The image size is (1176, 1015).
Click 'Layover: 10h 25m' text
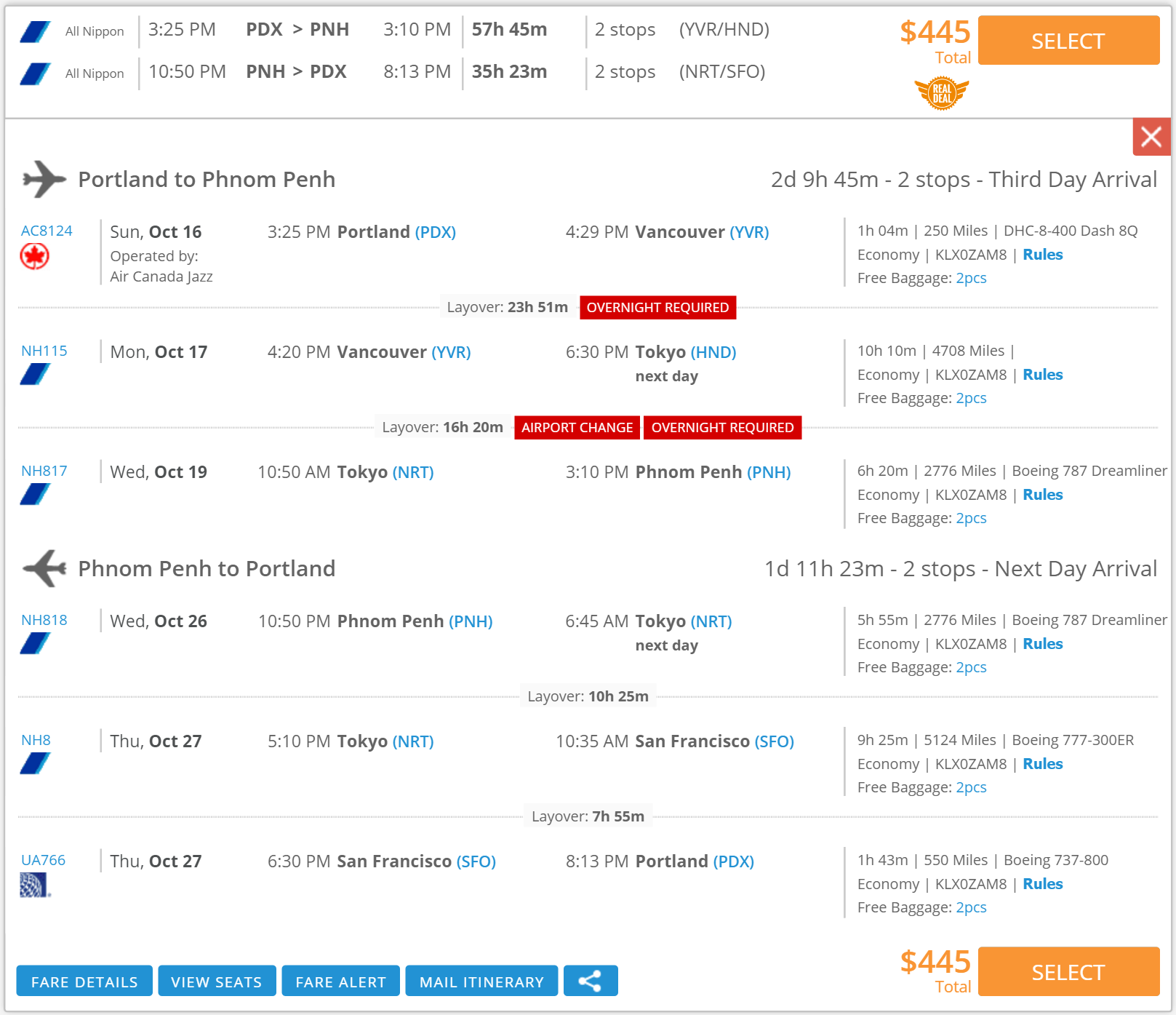tap(588, 696)
